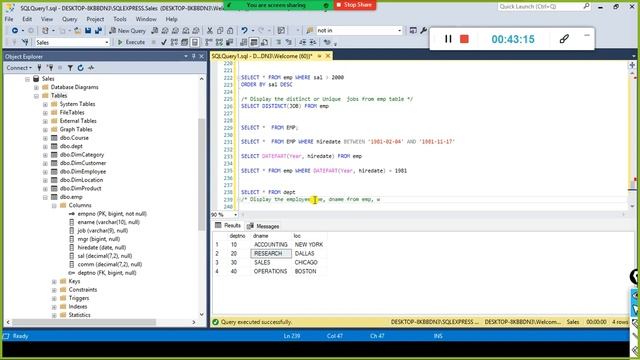Screen dimensions: 640x360
Task: Expand the Indexes folder
Action: 54,307
